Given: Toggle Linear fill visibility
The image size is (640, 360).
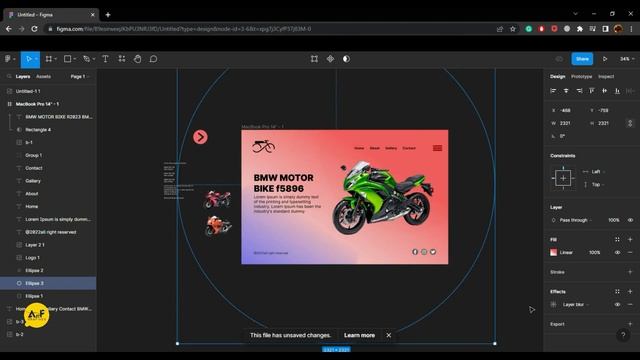Looking at the screenshot, I should click(x=617, y=253).
